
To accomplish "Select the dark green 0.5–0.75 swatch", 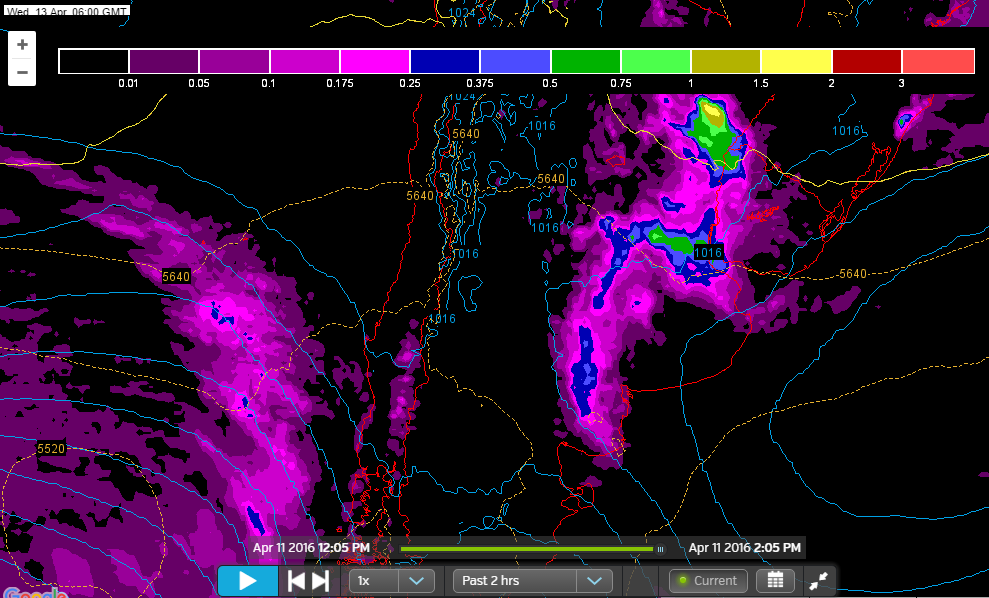I will tap(586, 61).
